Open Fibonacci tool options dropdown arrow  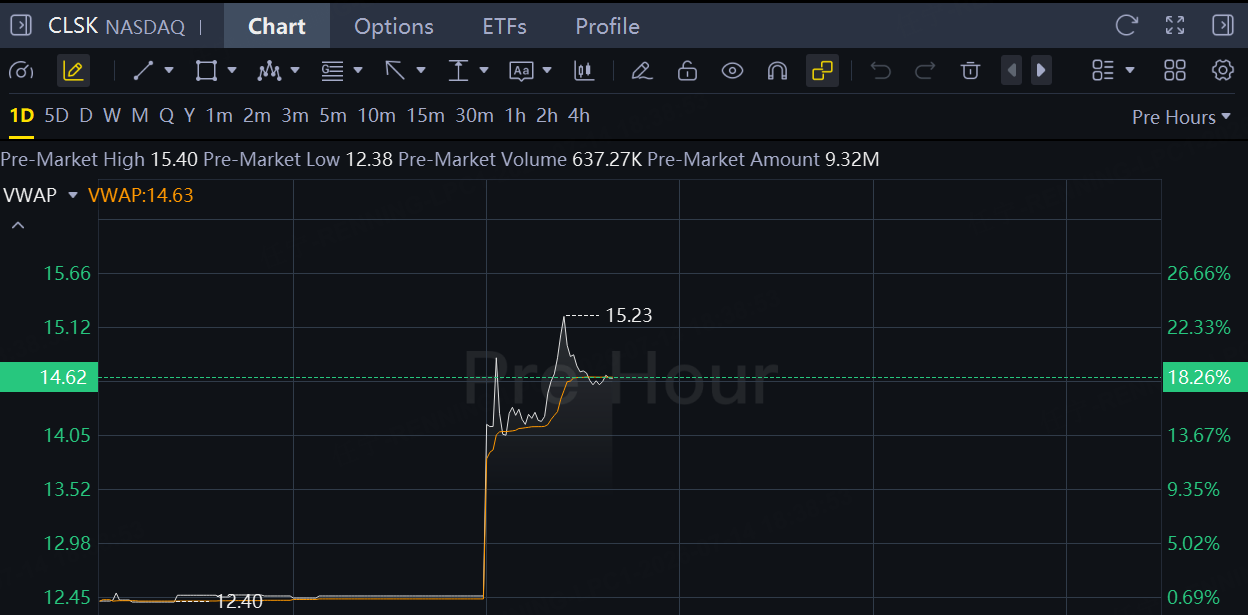point(358,71)
